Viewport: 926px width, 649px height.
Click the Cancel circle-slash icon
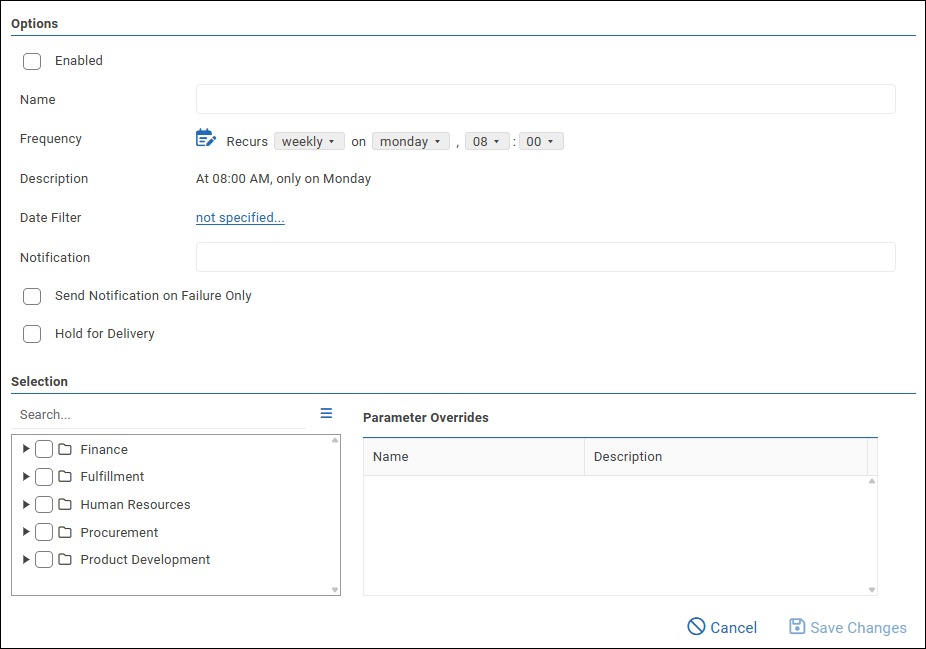tap(696, 627)
